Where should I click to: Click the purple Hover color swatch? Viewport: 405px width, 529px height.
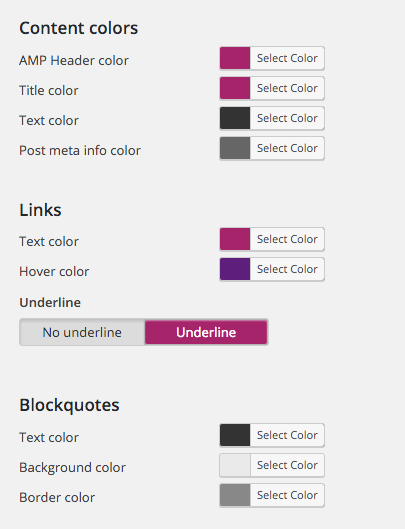235,269
